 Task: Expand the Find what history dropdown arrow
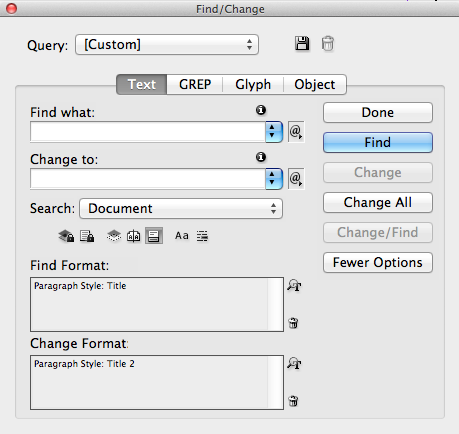[x=274, y=132]
